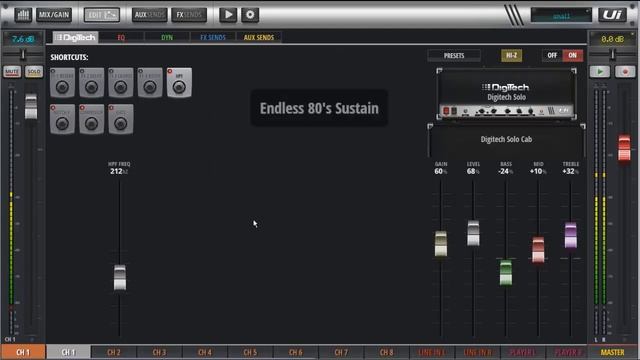Screen dimensions: 640x360
Task: Select the third shortcut knob in second row
Action: (x=121, y=119)
